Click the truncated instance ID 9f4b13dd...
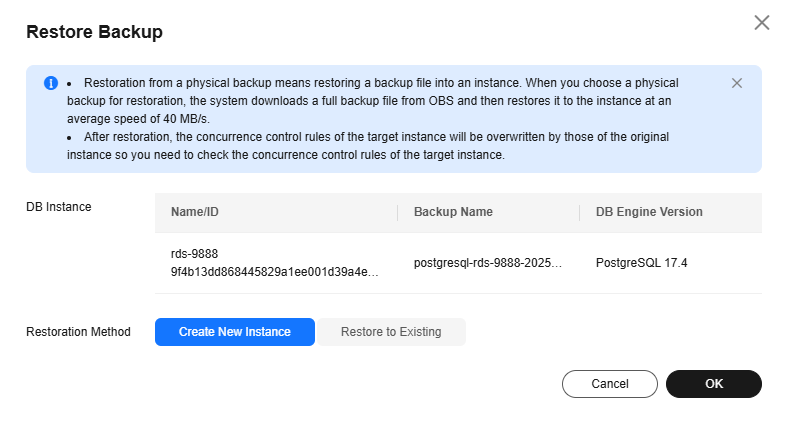788x427 pixels. (x=274, y=272)
